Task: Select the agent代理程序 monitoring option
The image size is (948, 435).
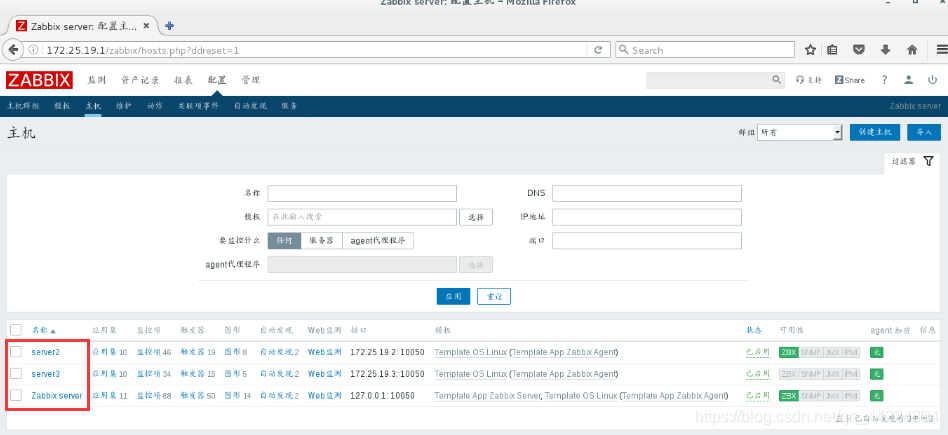Action: pyautogui.click(x=378, y=240)
